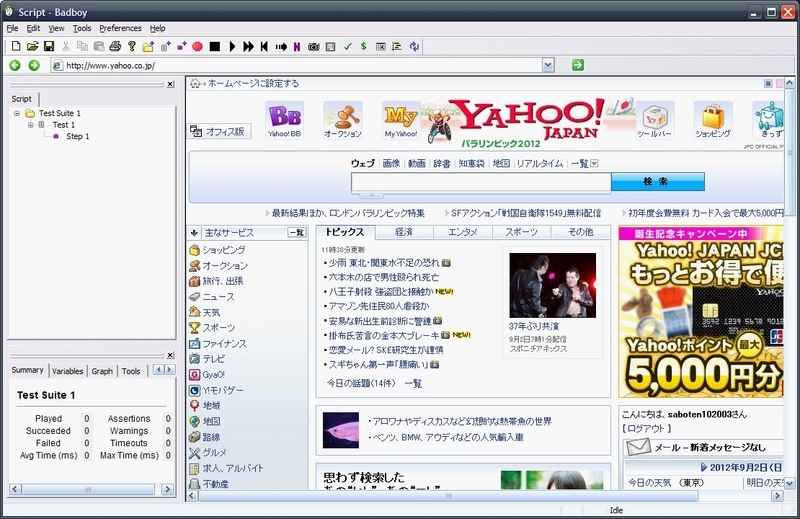The height and width of the screenshot is (519, 800).
Task: Click the オークション gavel icon in header
Action: click(343, 120)
